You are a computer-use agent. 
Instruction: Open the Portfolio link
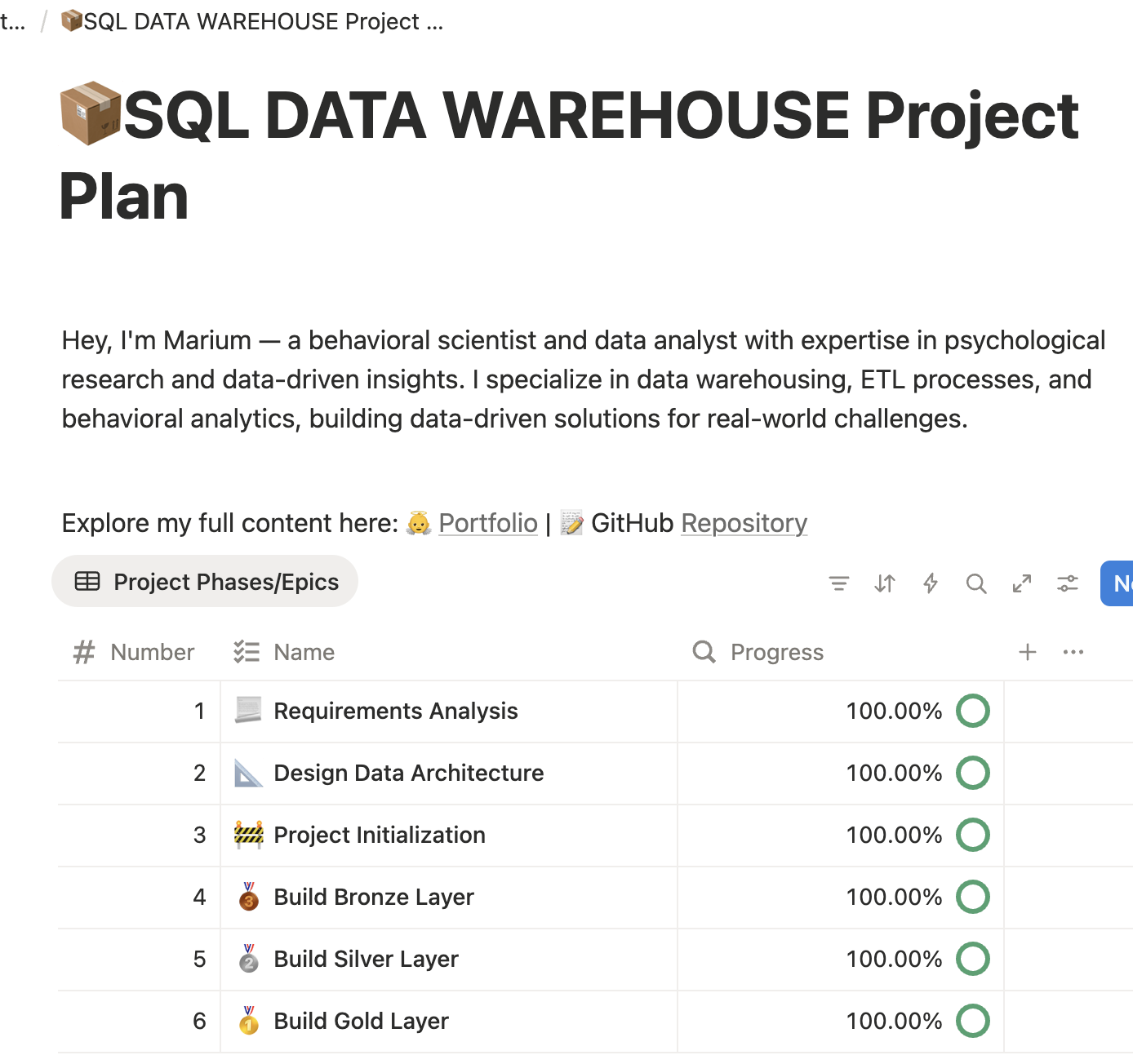(487, 523)
